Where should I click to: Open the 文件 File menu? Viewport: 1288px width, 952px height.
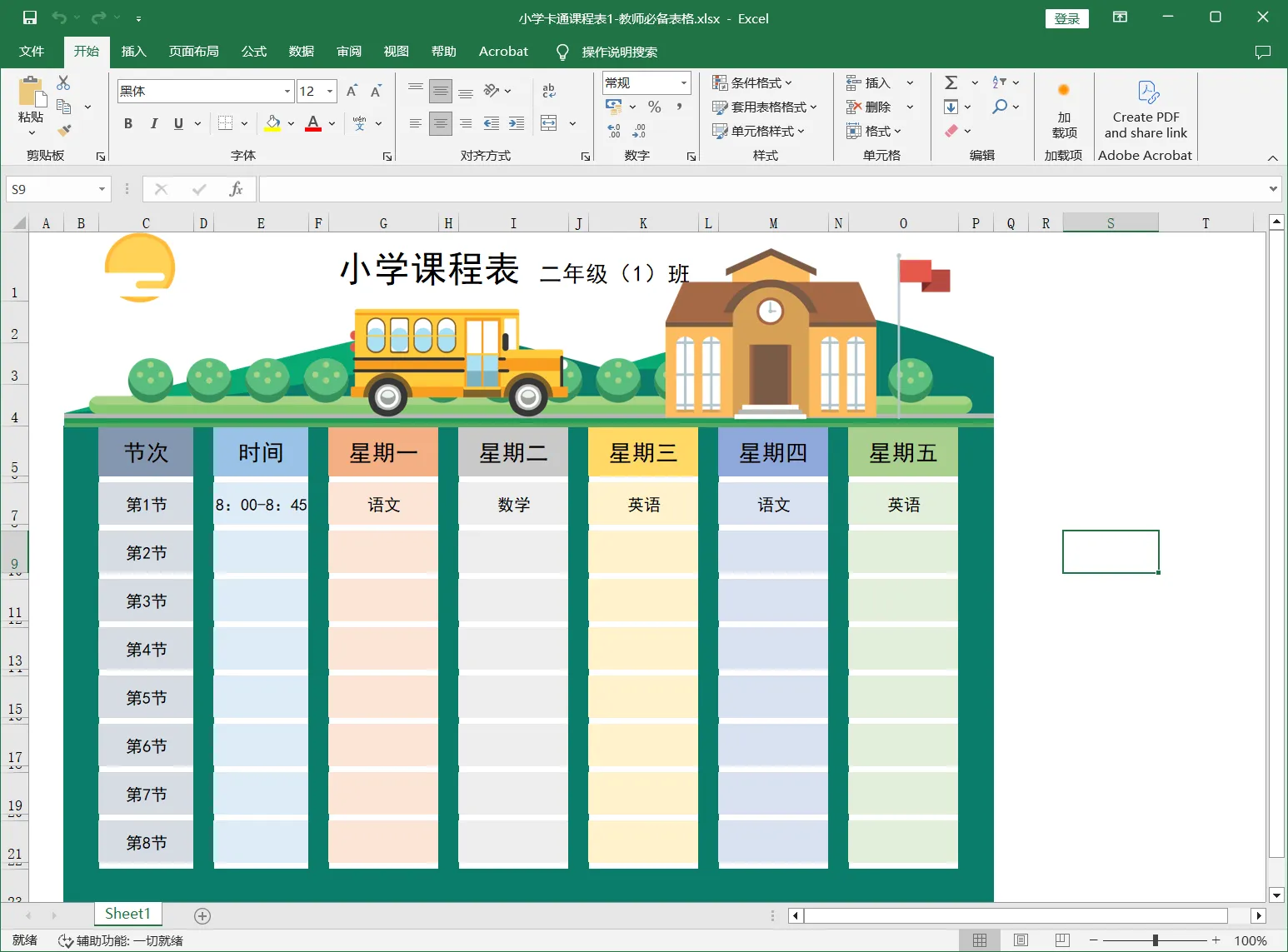(32, 52)
